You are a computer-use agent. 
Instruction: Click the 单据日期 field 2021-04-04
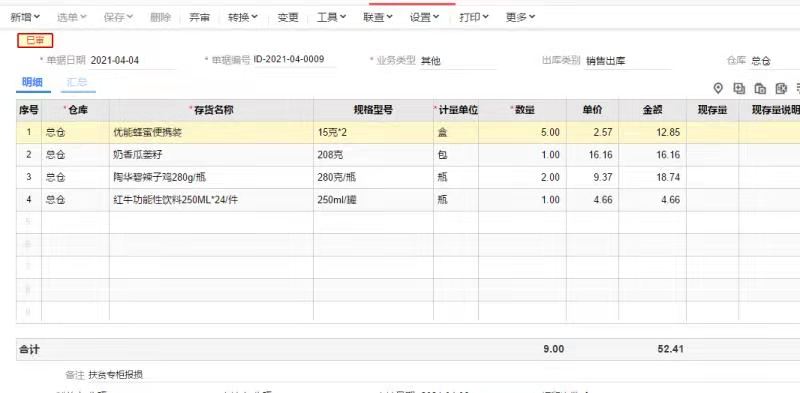pos(133,61)
